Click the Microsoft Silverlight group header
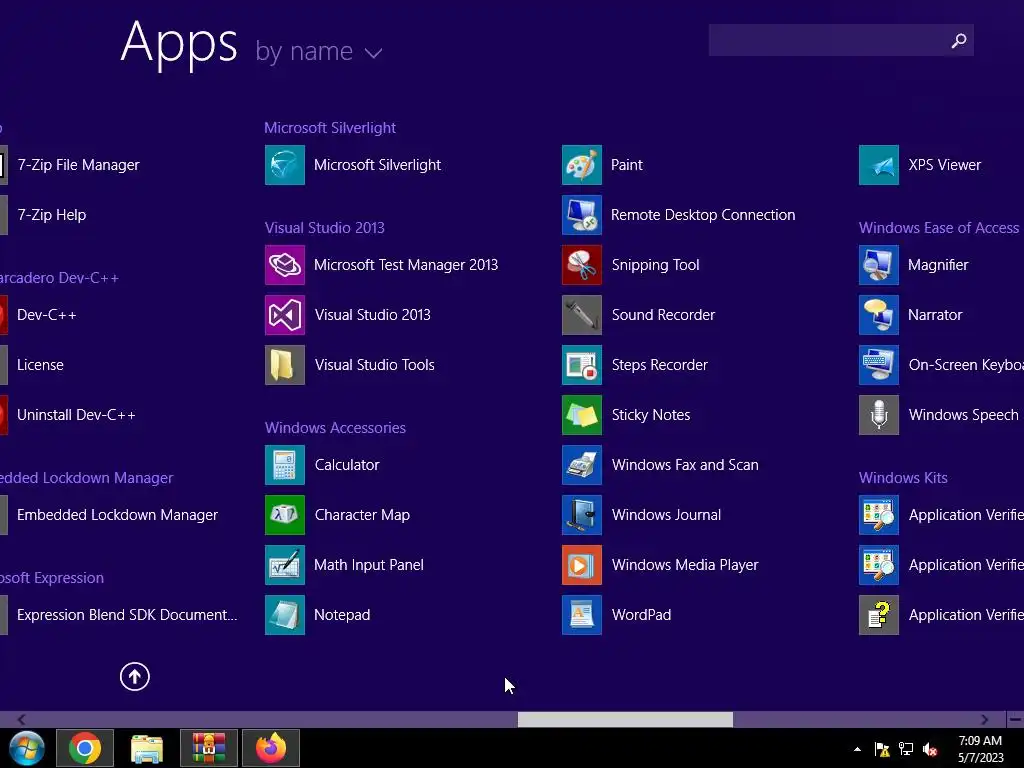Image resolution: width=1024 pixels, height=768 pixels. click(x=330, y=128)
